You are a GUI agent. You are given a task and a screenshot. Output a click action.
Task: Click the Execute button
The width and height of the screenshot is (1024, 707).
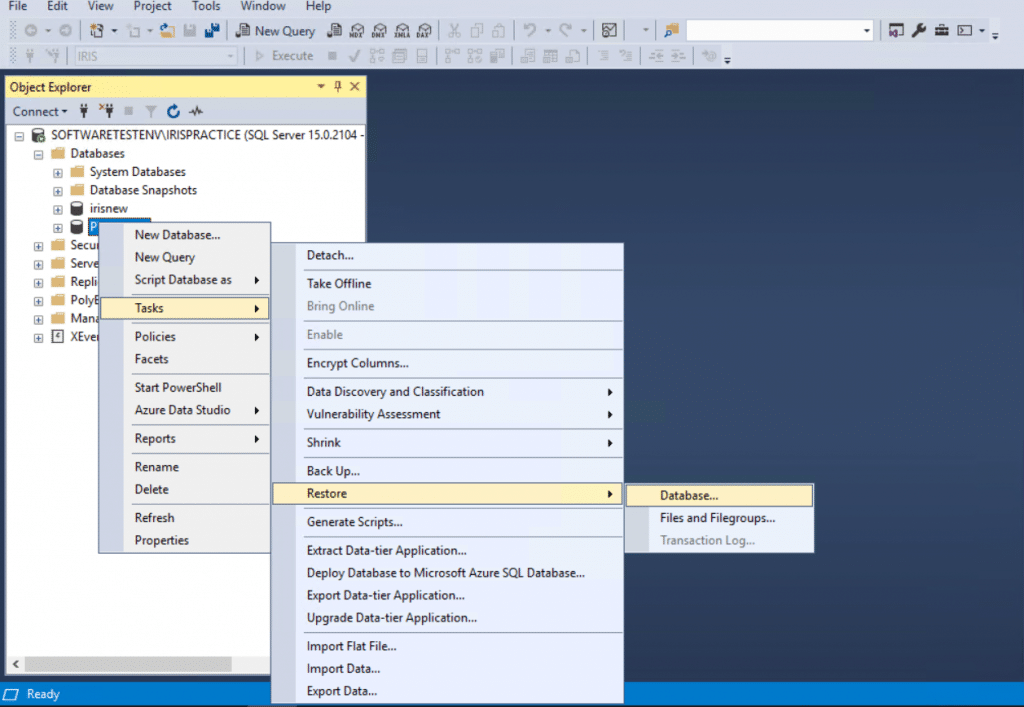coord(285,56)
